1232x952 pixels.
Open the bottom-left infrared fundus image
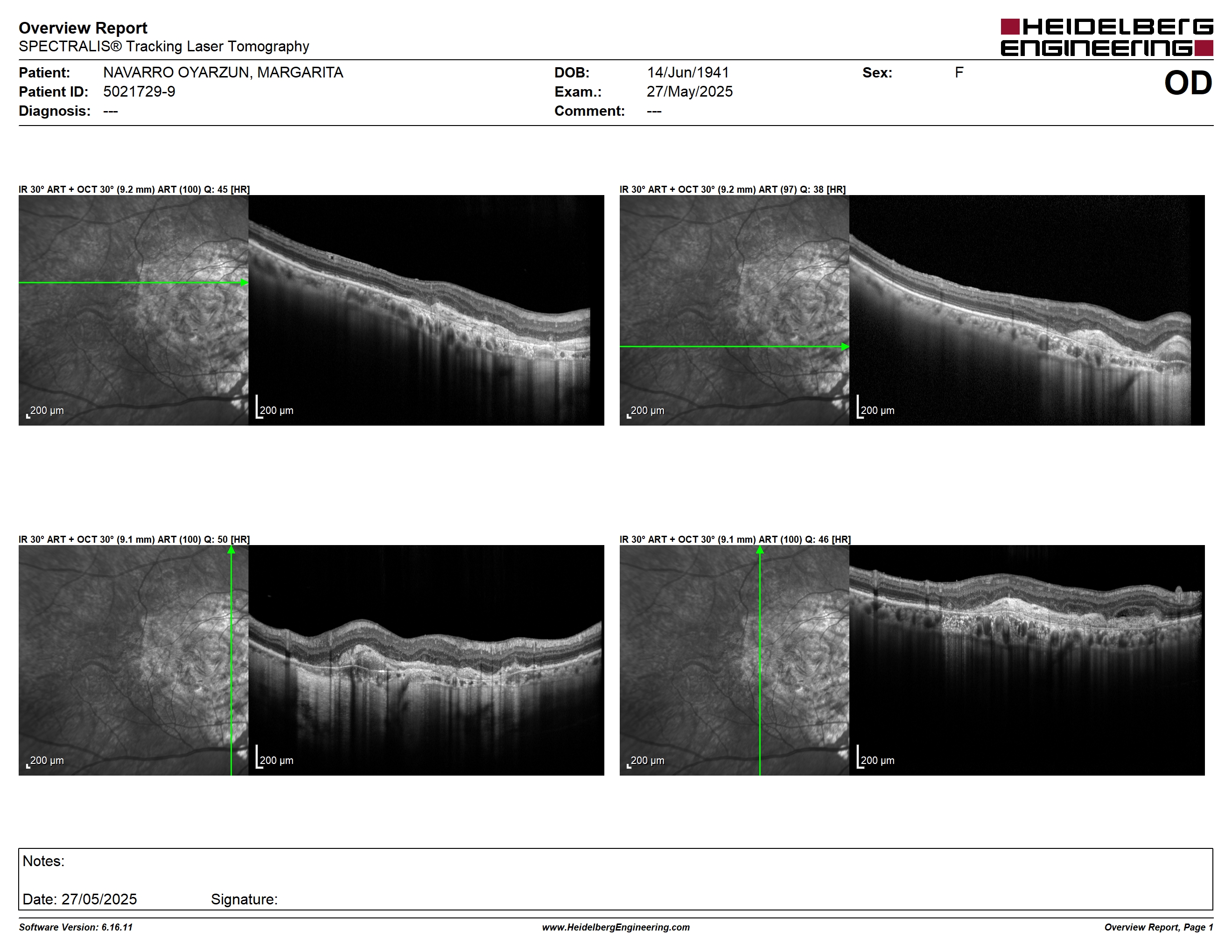tap(133, 660)
